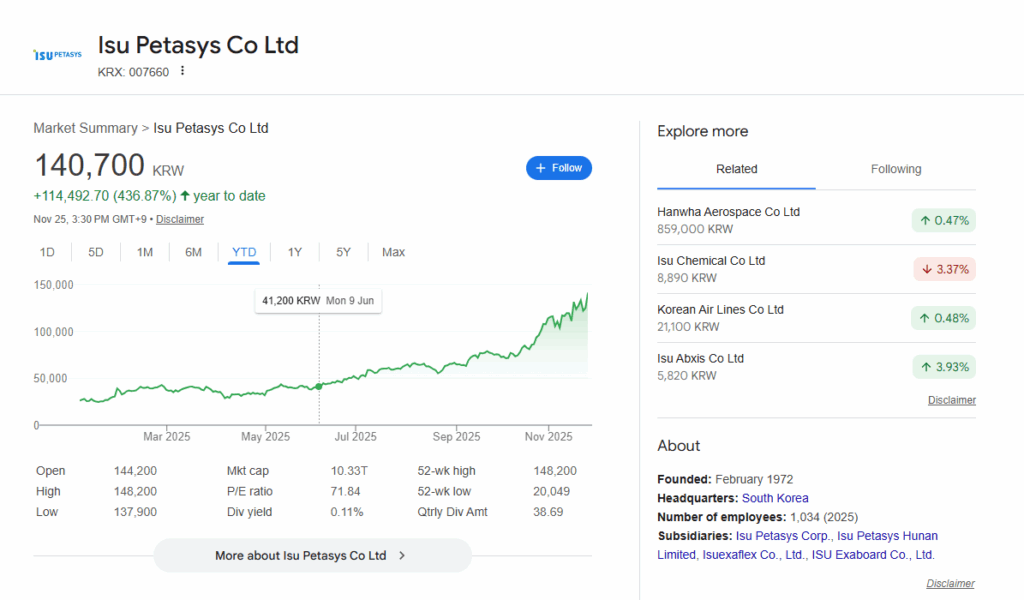Switch chart to 1D range

(x=47, y=252)
